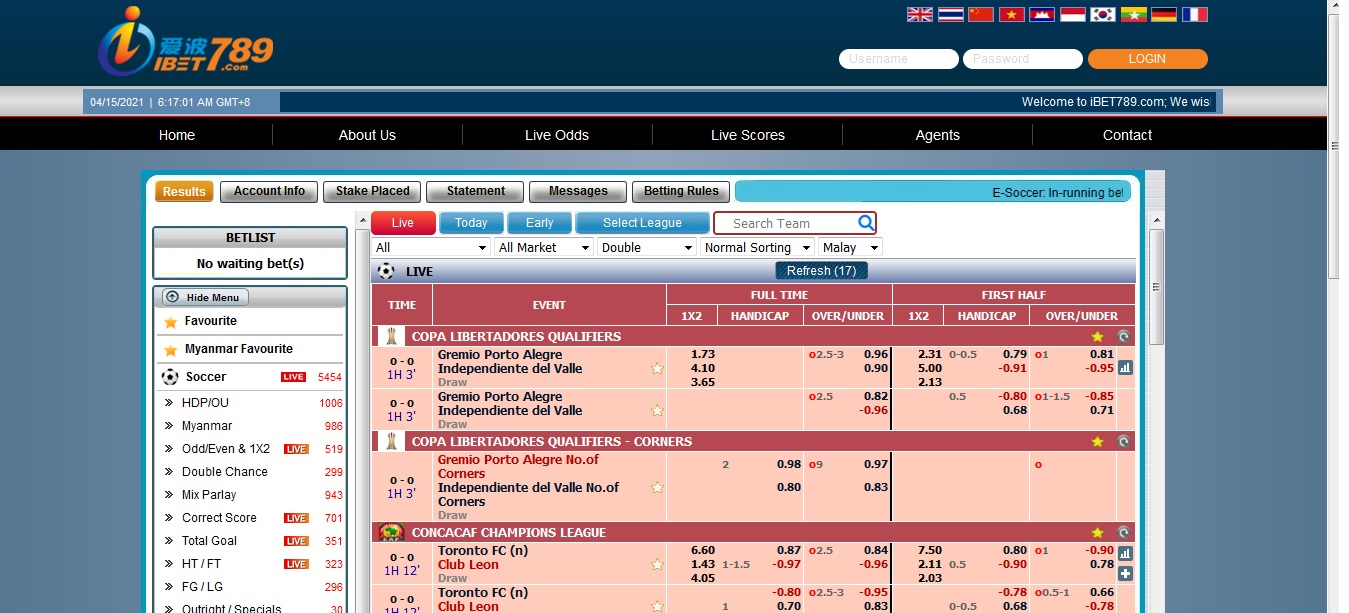Viewport: 1349px width, 613px height.
Task: Refresh the Copa Libertadores Qualifiers league odds
Action: (1124, 336)
